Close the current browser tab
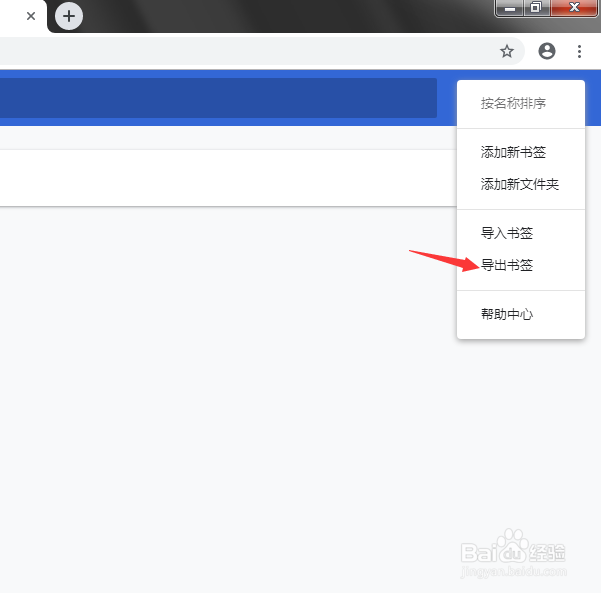 point(31,16)
